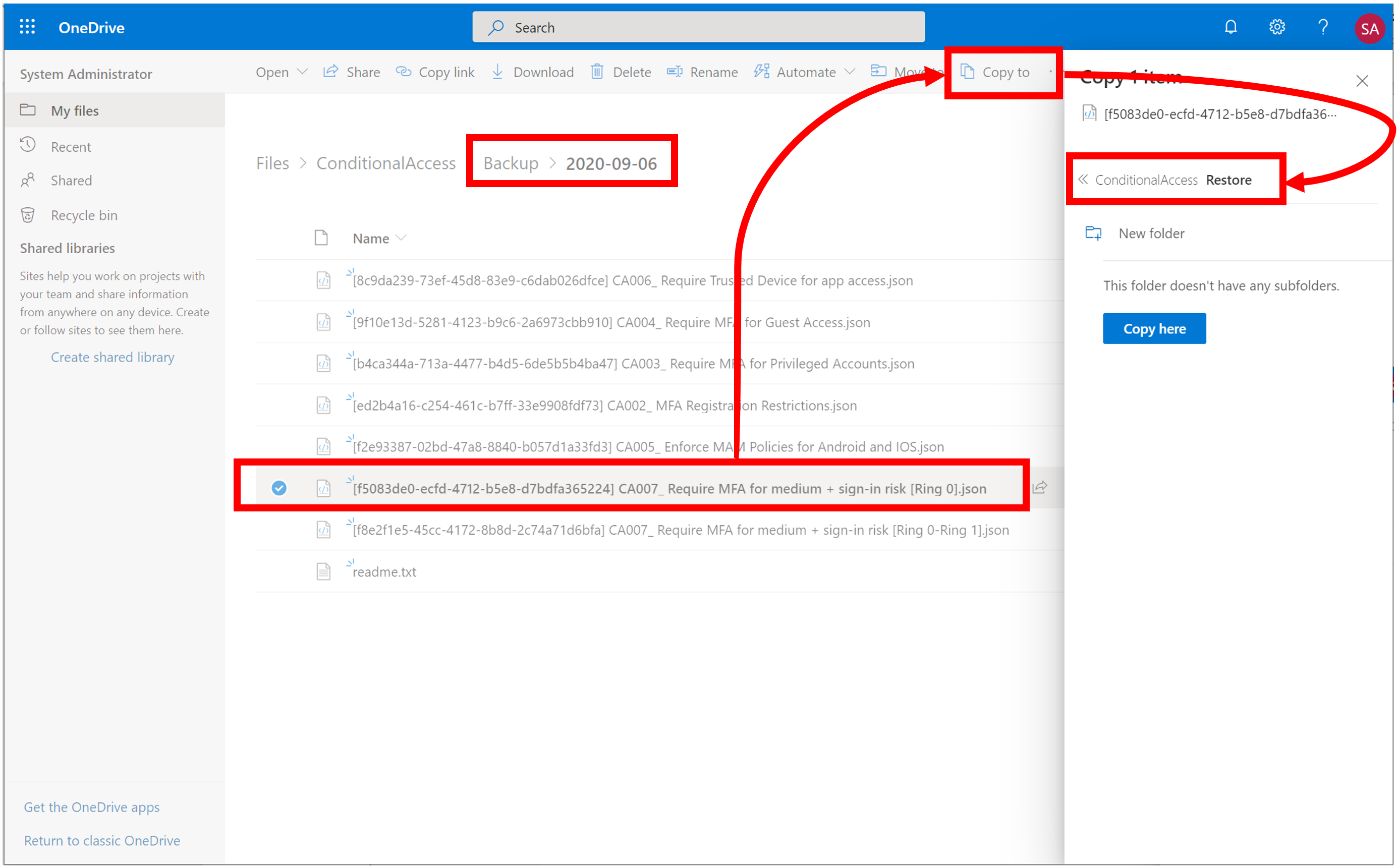Open CA003_ Require MFA for Privileged Accounts json
This screenshot has width=1398, height=868.
pyautogui.click(x=633, y=364)
